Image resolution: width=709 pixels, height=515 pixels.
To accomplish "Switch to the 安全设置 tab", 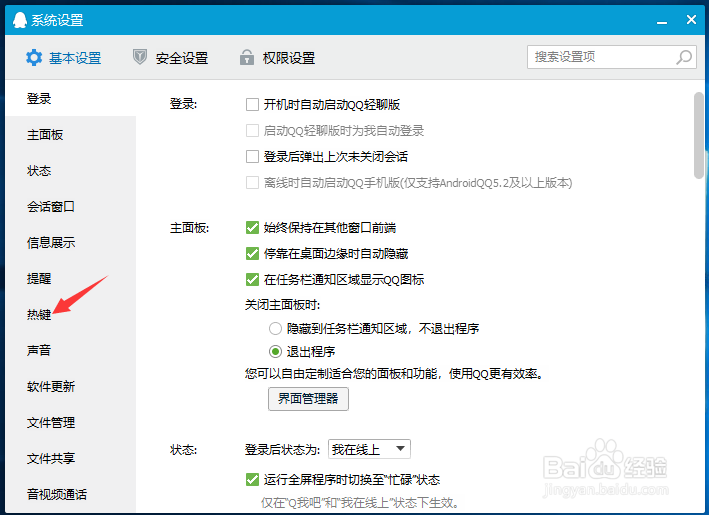I will point(170,58).
